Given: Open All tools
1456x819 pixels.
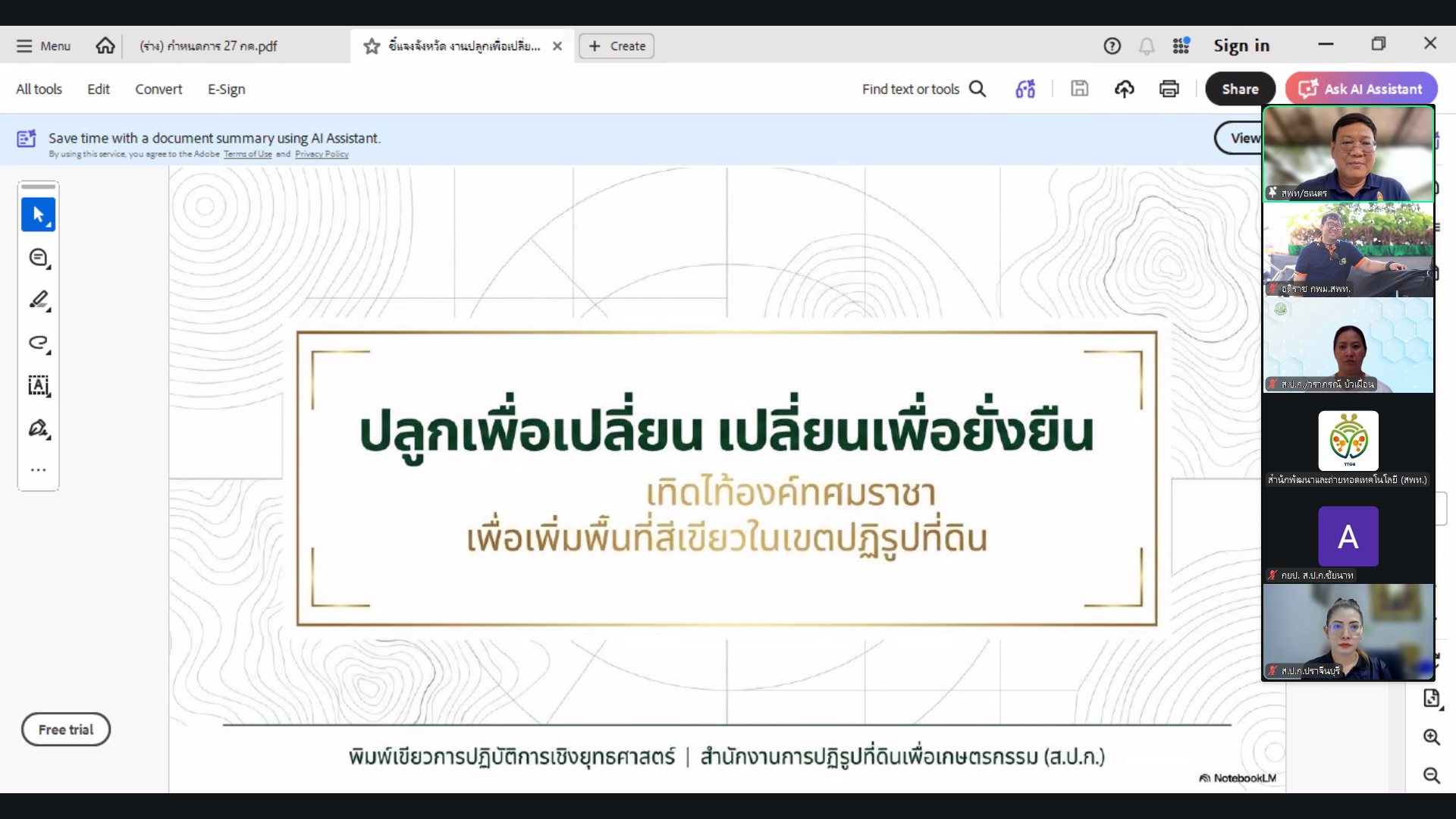Looking at the screenshot, I should tap(39, 89).
